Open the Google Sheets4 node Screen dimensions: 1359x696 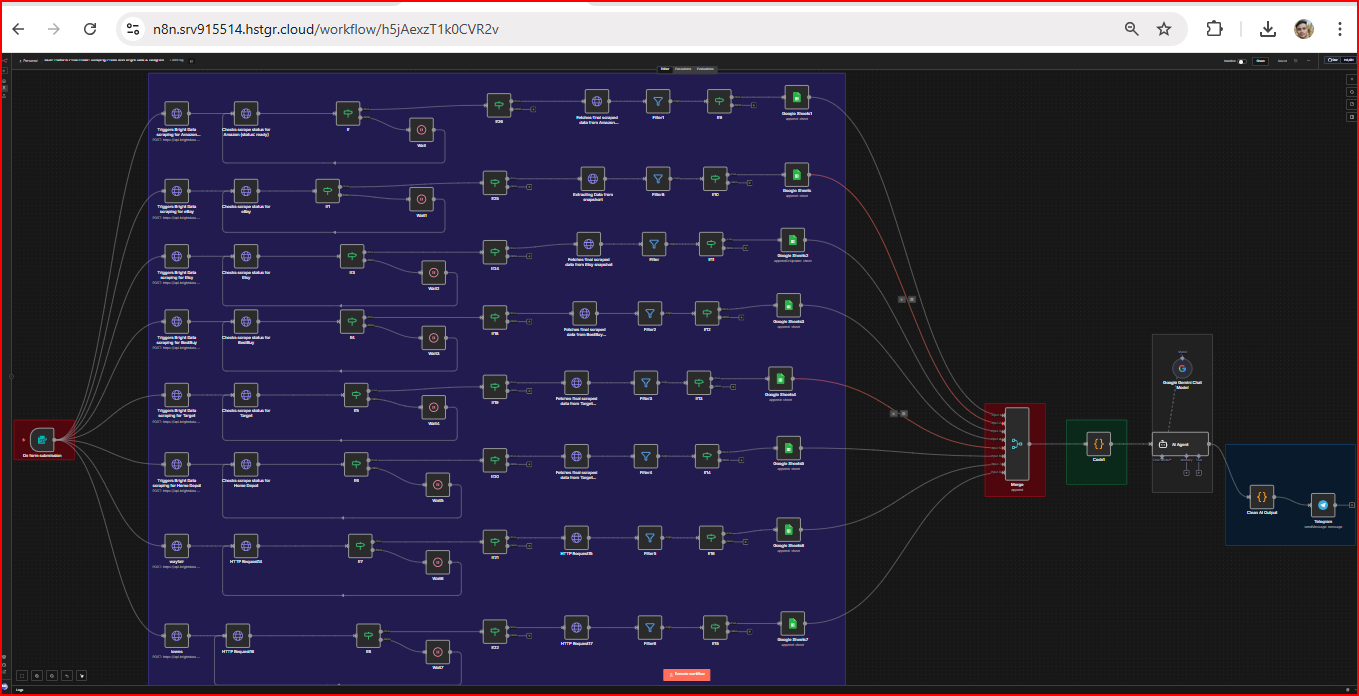780,378
